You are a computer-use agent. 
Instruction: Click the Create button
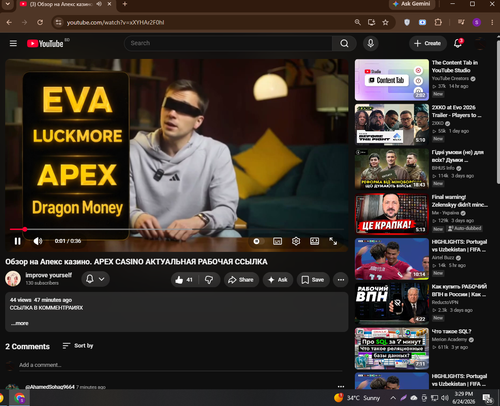pos(428,43)
